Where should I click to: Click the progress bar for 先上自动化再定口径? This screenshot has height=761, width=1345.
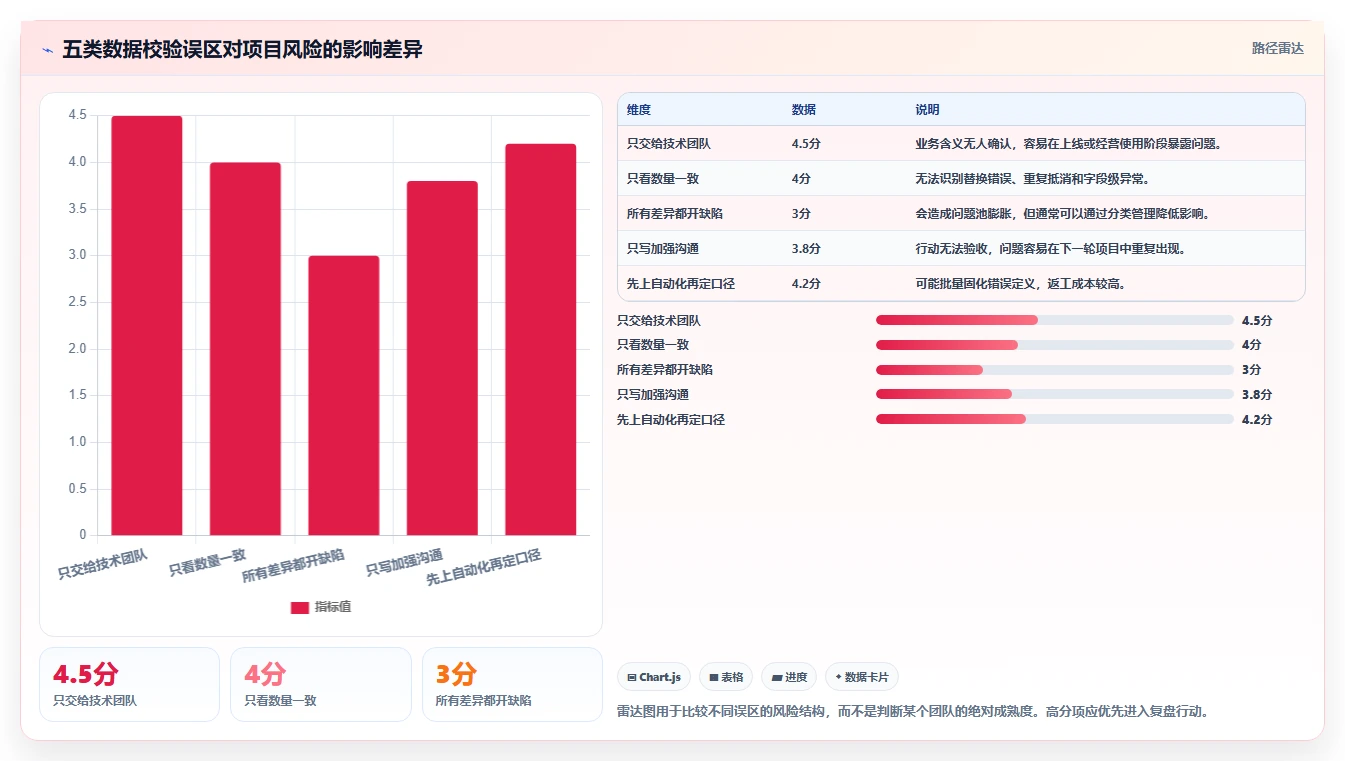tap(1055, 419)
